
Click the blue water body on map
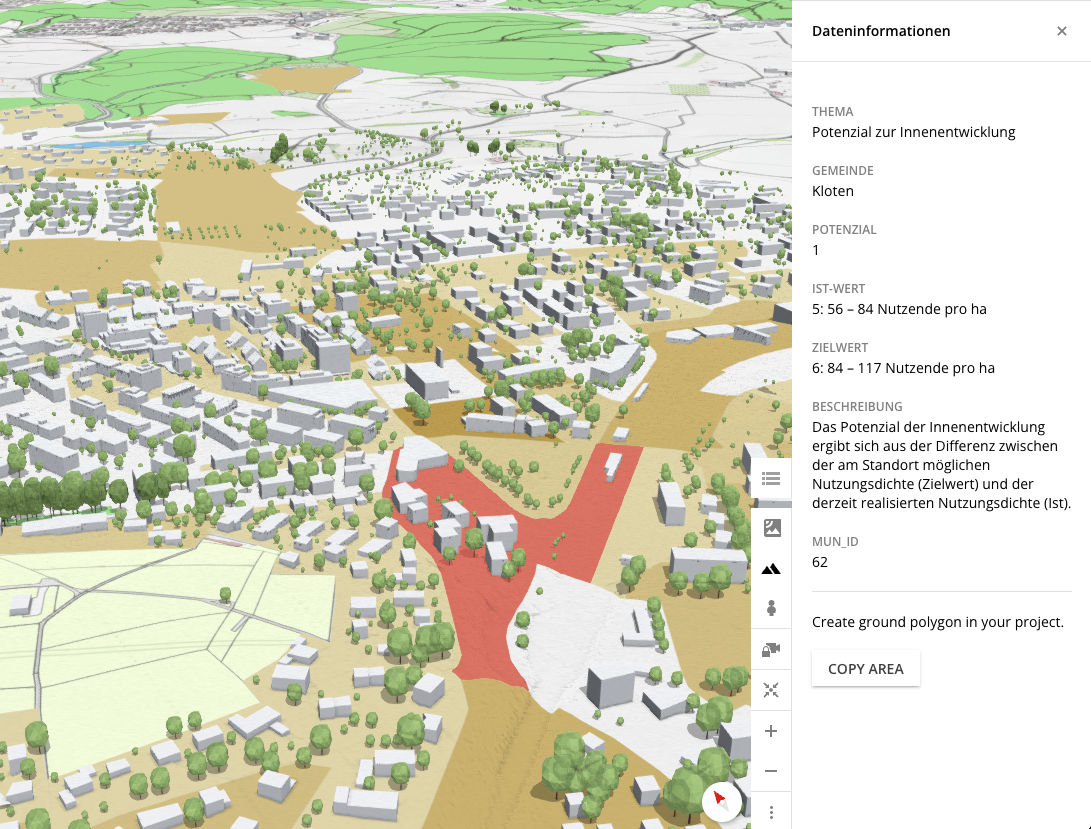83,146
